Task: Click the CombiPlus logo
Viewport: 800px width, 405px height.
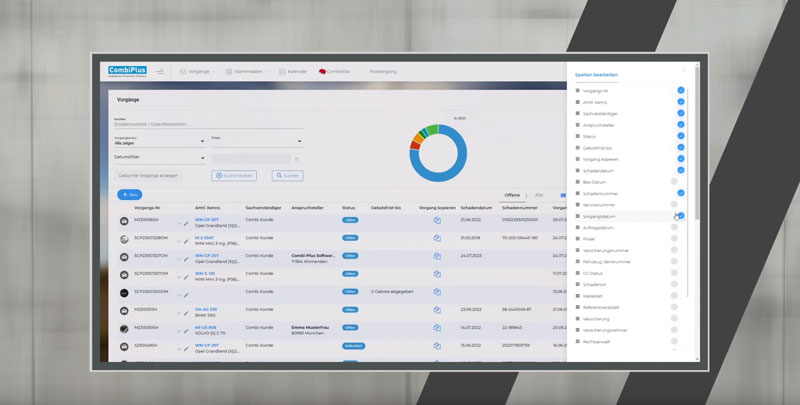Action: tap(127, 71)
